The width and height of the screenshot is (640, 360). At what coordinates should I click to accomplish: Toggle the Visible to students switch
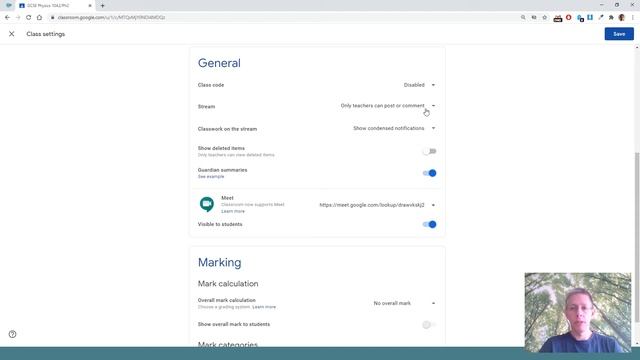click(429, 224)
